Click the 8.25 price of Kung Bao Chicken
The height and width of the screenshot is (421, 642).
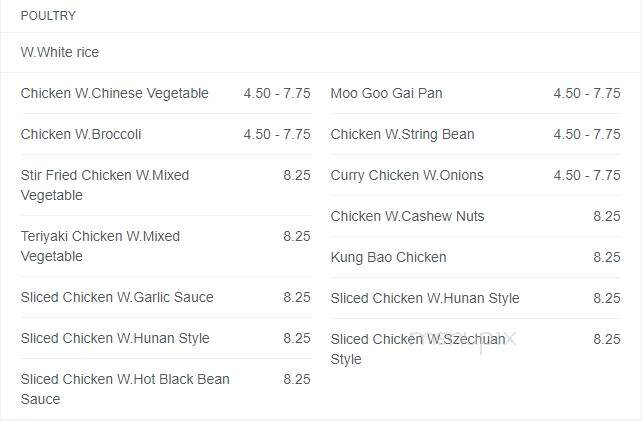(607, 257)
